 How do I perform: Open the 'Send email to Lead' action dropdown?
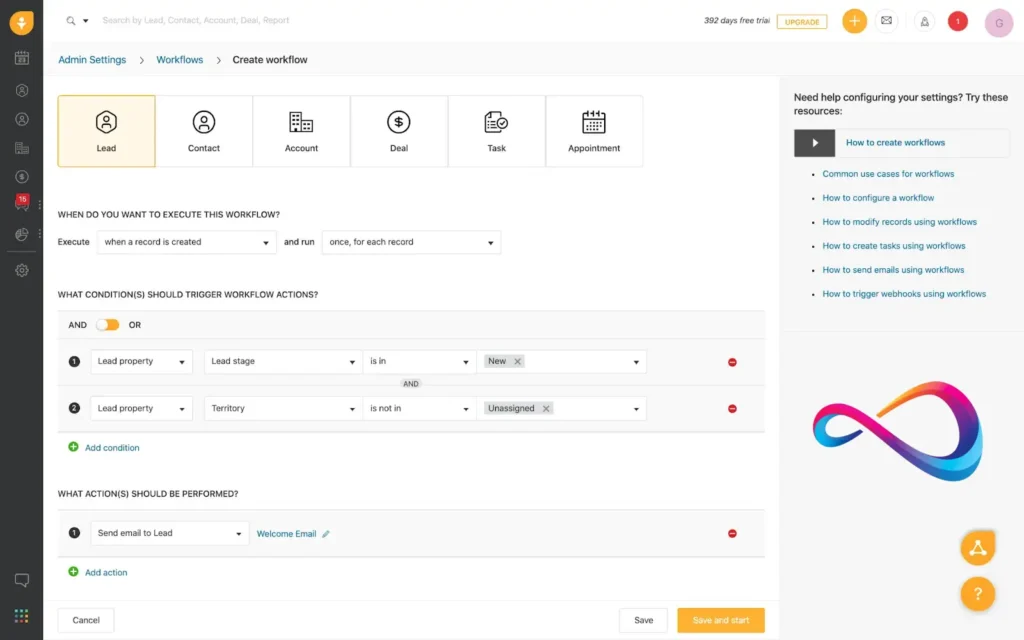tap(169, 534)
